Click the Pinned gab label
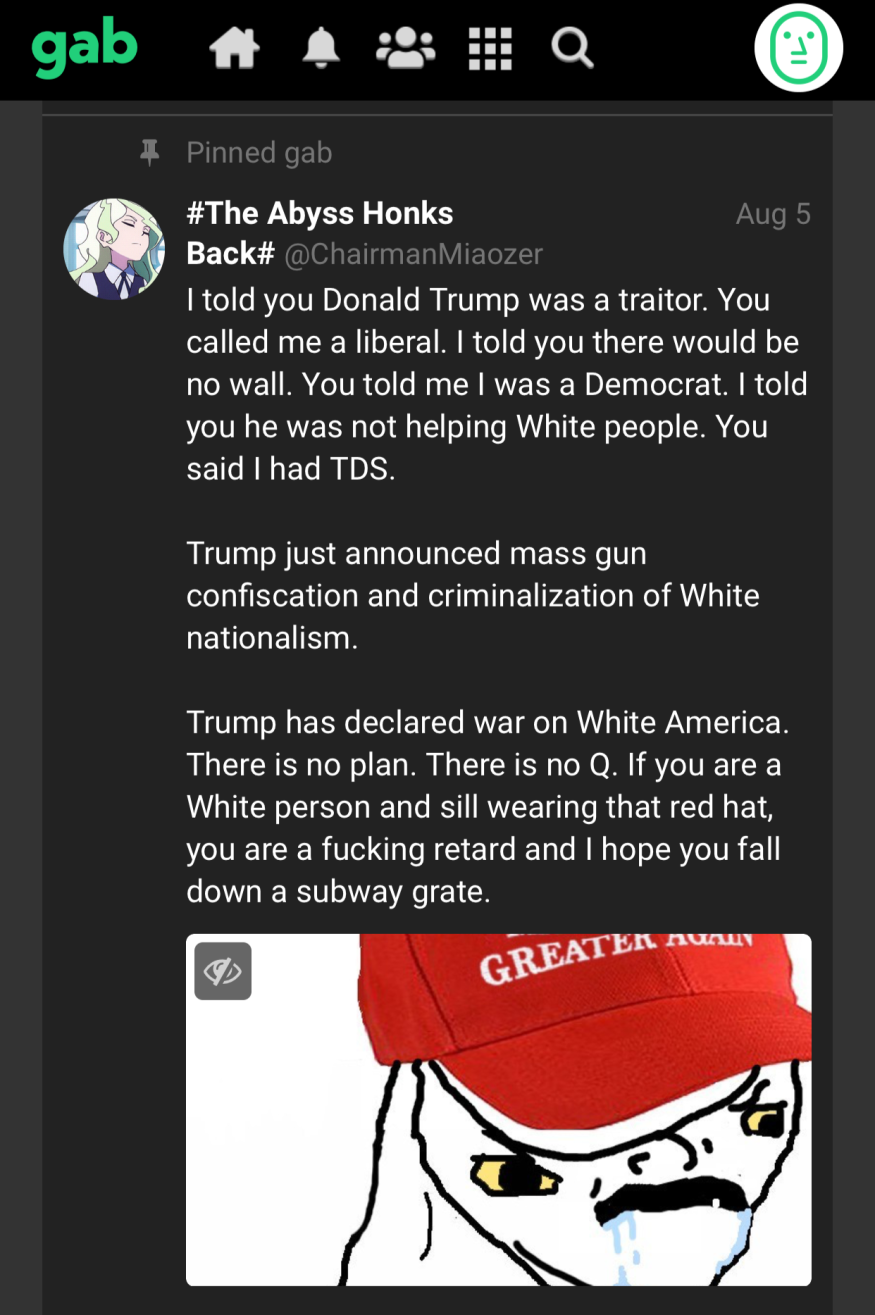This screenshot has height=1315, width=875. (259, 153)
